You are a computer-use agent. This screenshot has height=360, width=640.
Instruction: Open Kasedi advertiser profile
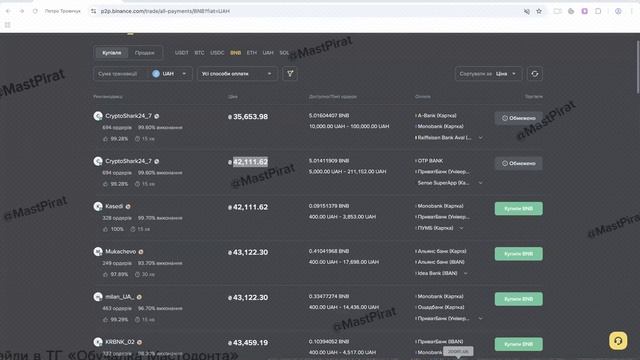tap(114, 207)
